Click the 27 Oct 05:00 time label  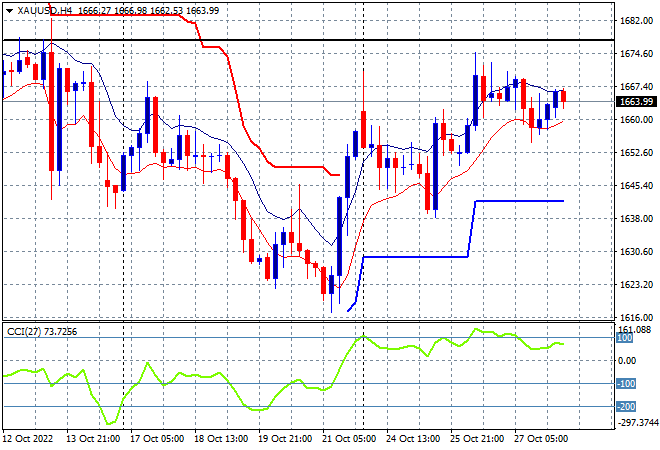tap(541, 439)
